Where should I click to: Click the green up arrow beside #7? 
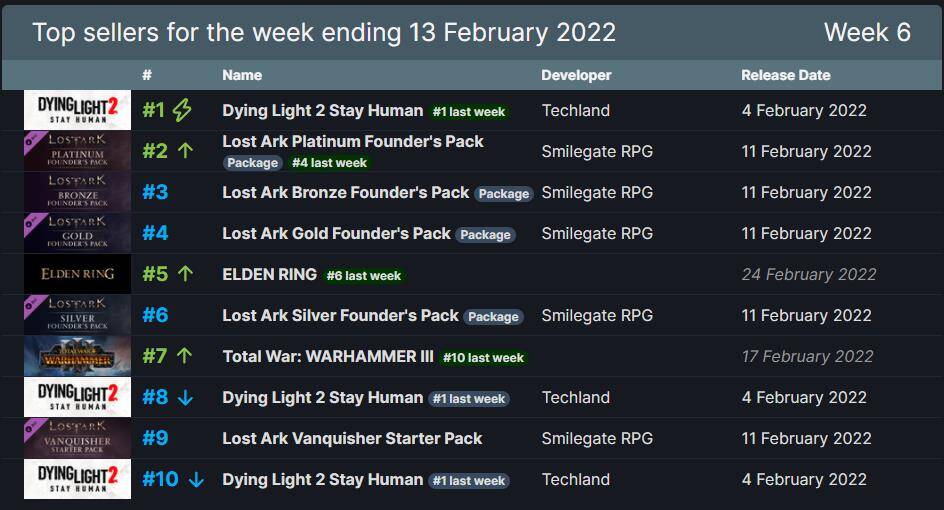coord(184,356)
